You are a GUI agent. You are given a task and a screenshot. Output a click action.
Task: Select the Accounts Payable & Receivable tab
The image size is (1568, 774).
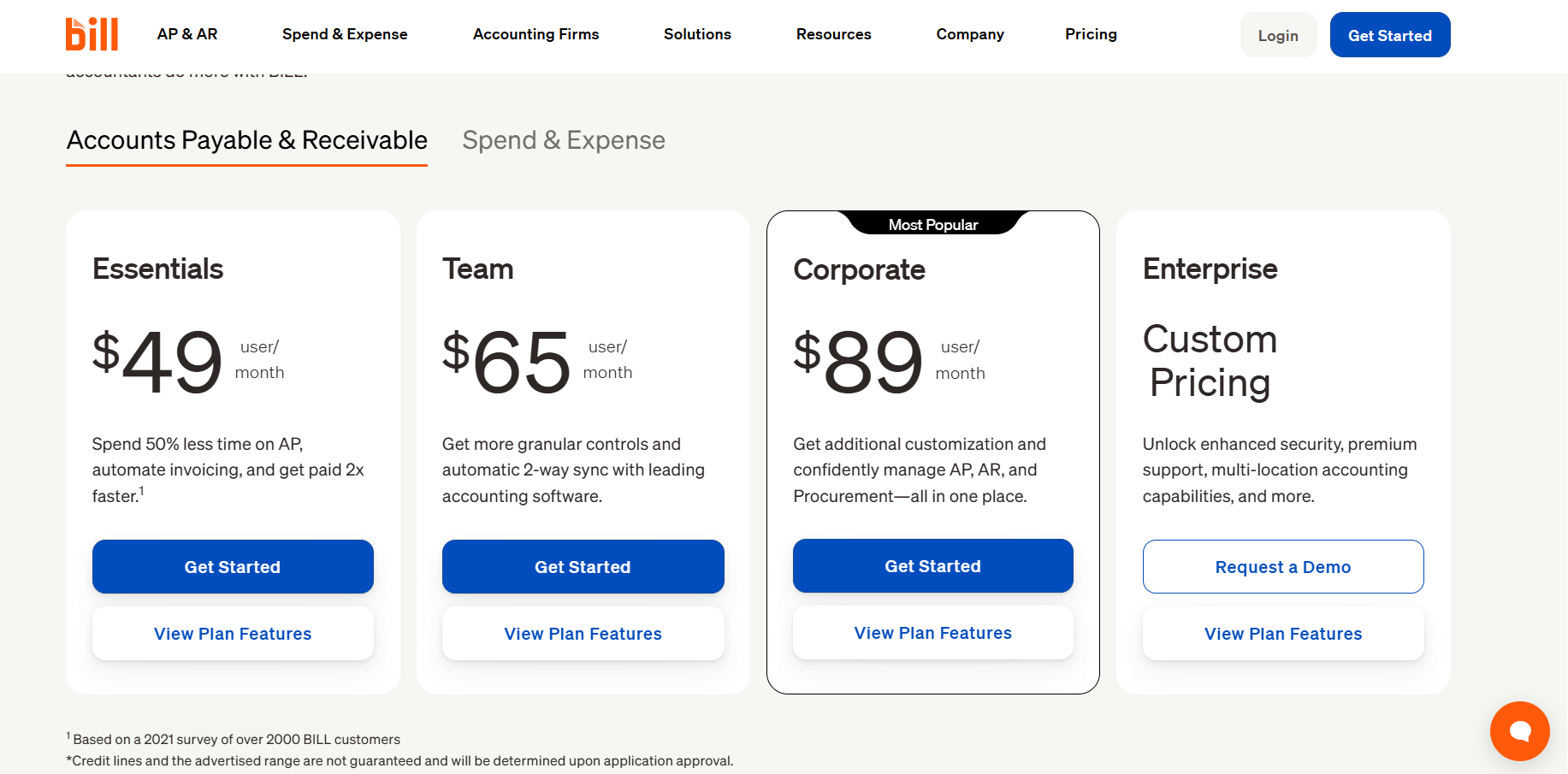pos(246,140)
